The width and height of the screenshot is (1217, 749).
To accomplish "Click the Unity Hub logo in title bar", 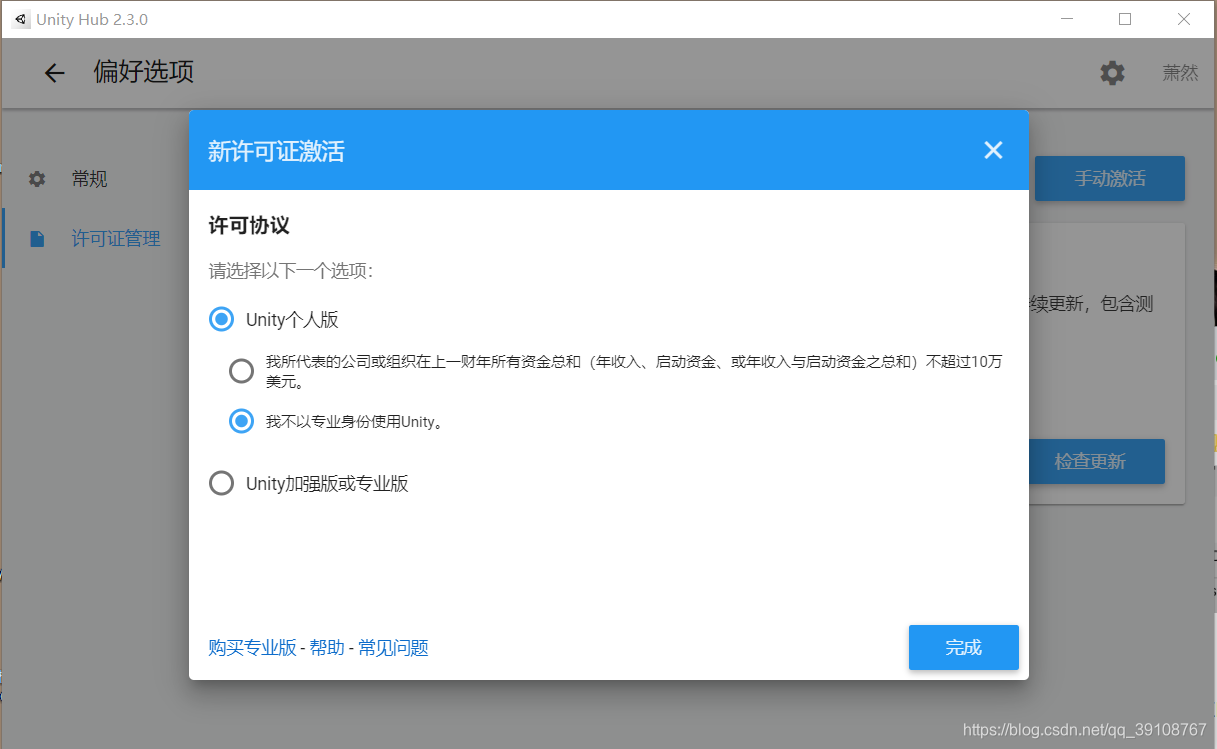I will point(22,19).
